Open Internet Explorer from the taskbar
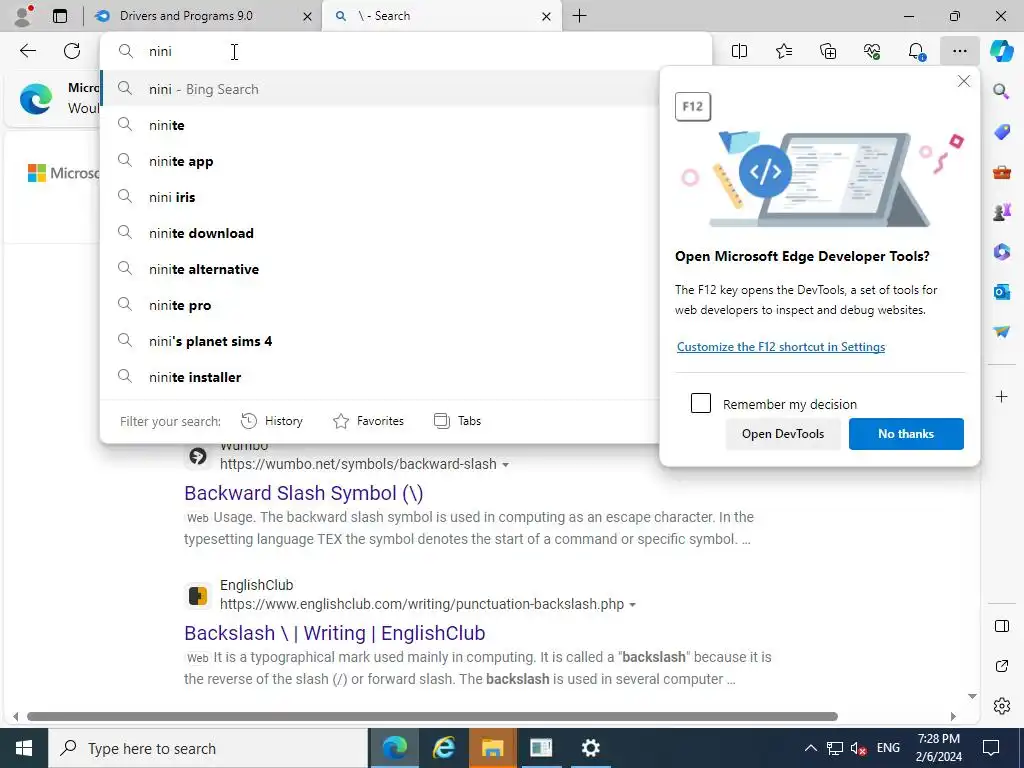This screenshot has height=768, width=1024. pos(443,748)
